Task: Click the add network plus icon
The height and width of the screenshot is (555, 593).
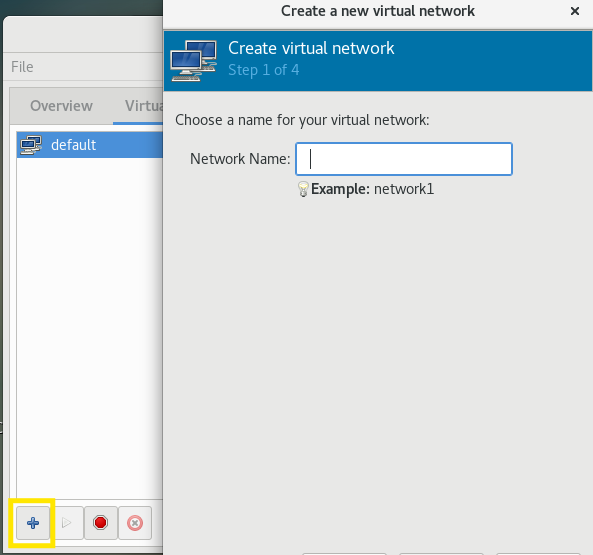Action: [33, 523]
